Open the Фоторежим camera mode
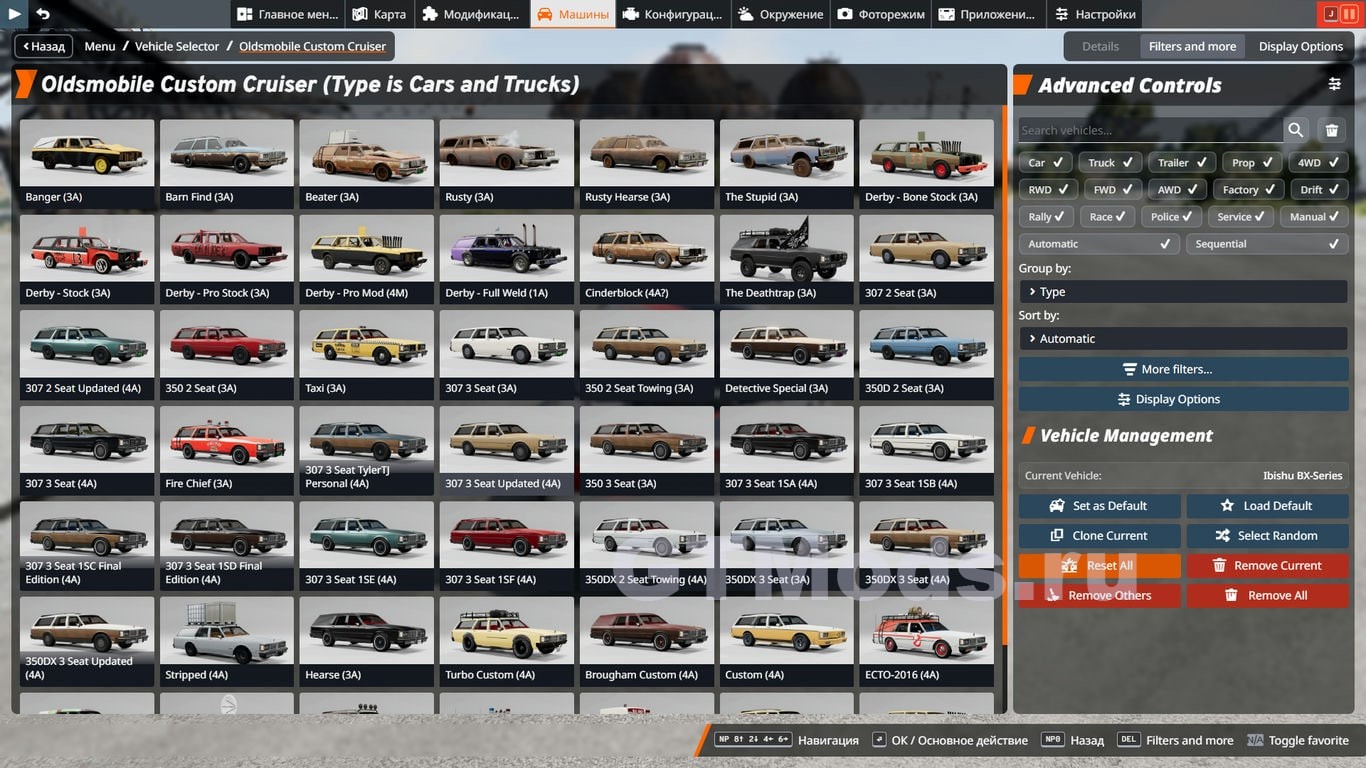The width and height of the screenshot is (1366, 768). point(883,14)
